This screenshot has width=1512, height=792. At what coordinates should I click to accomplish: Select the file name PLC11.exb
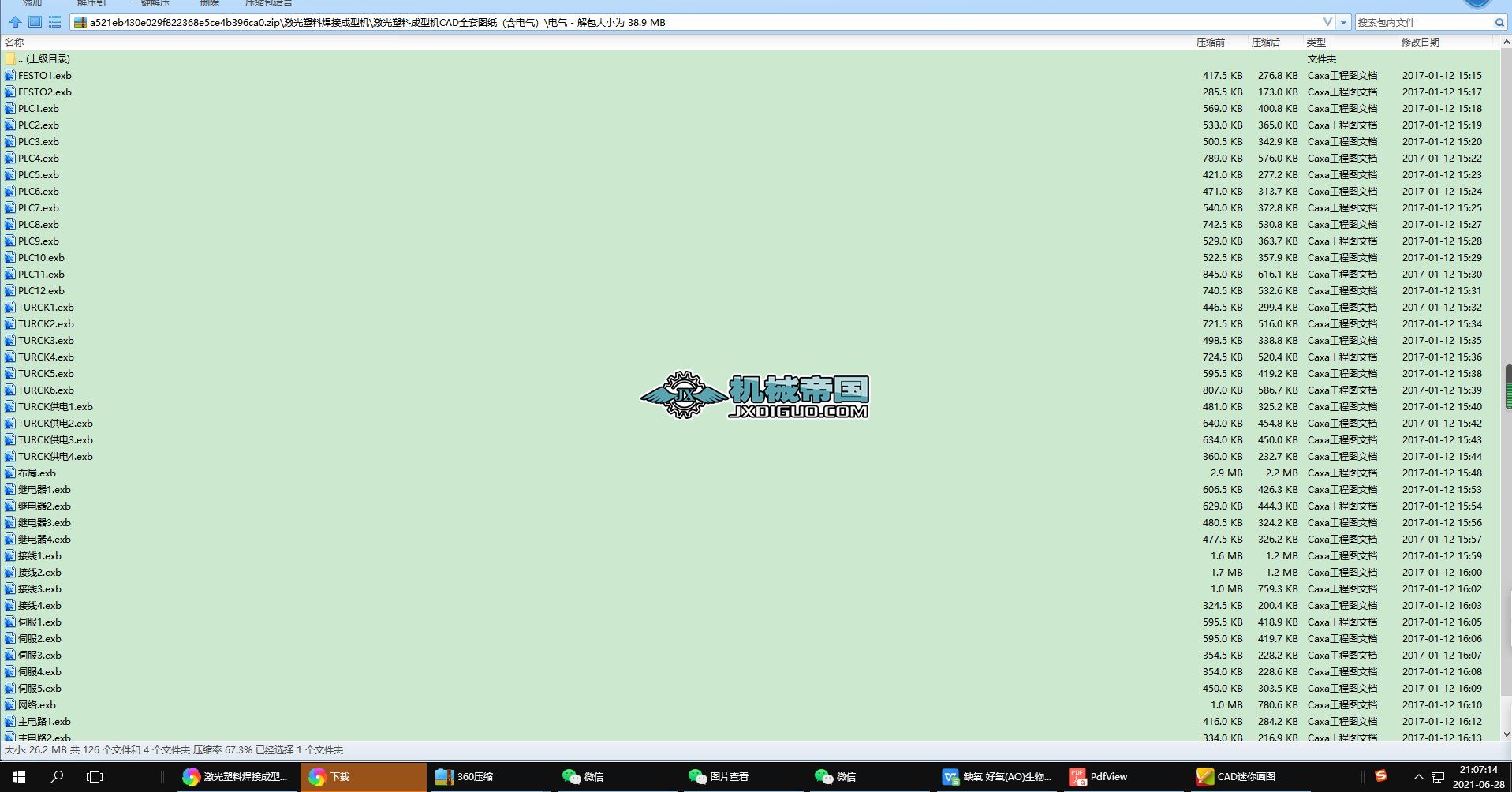coord(41,275)
